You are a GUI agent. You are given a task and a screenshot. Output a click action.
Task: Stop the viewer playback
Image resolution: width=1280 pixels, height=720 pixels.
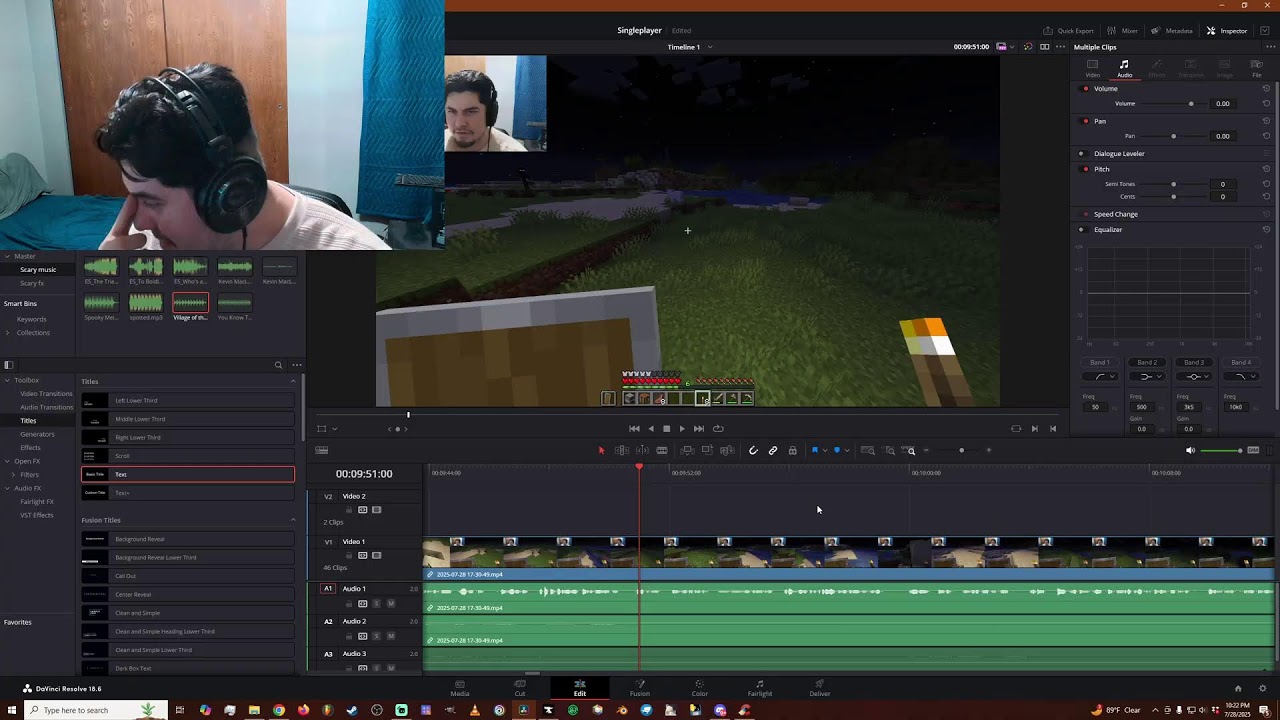tap(667, 429)
